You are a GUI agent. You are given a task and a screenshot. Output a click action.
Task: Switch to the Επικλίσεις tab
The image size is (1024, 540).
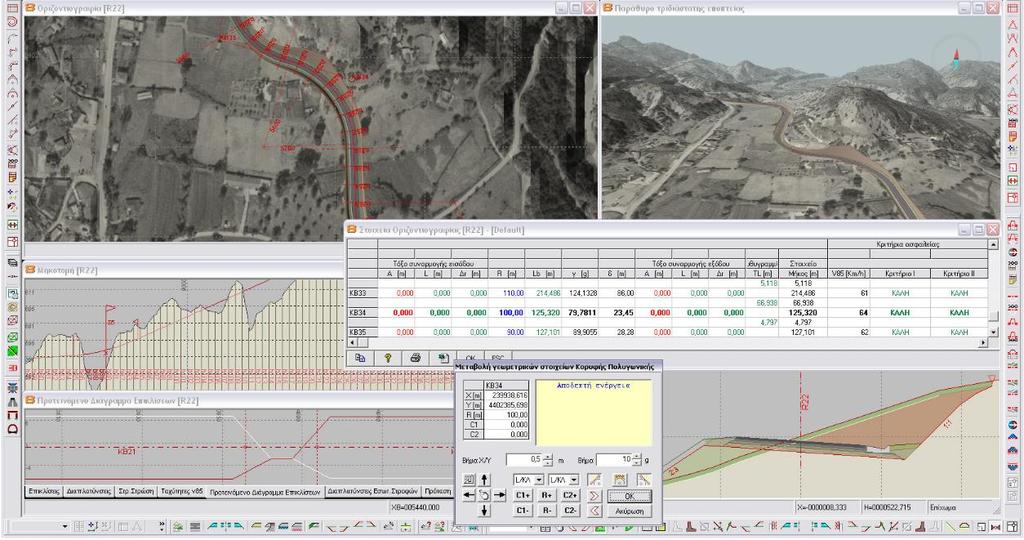44,491
